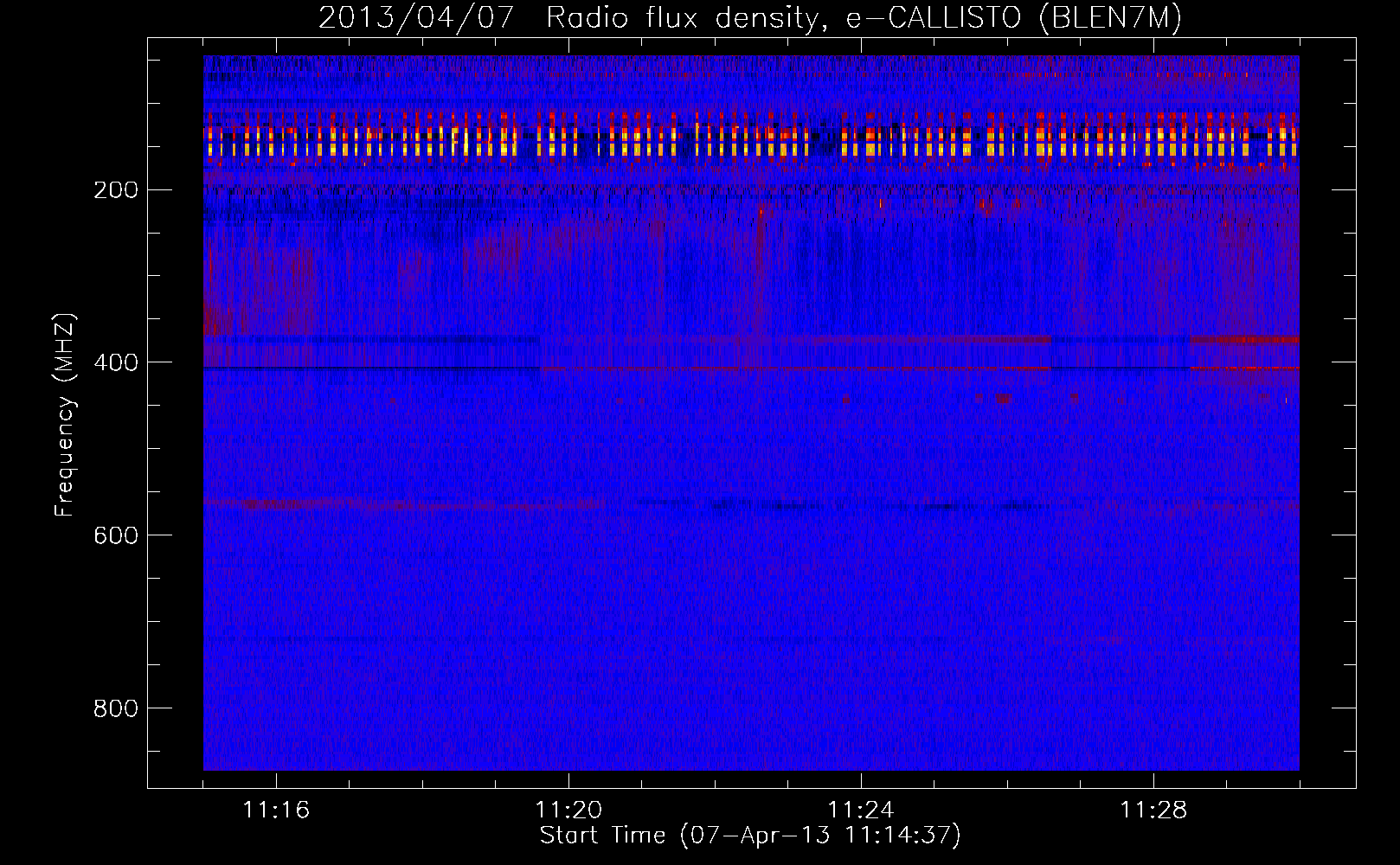
Task: Click the 800 frequency tick label
Action: [116, 708]
